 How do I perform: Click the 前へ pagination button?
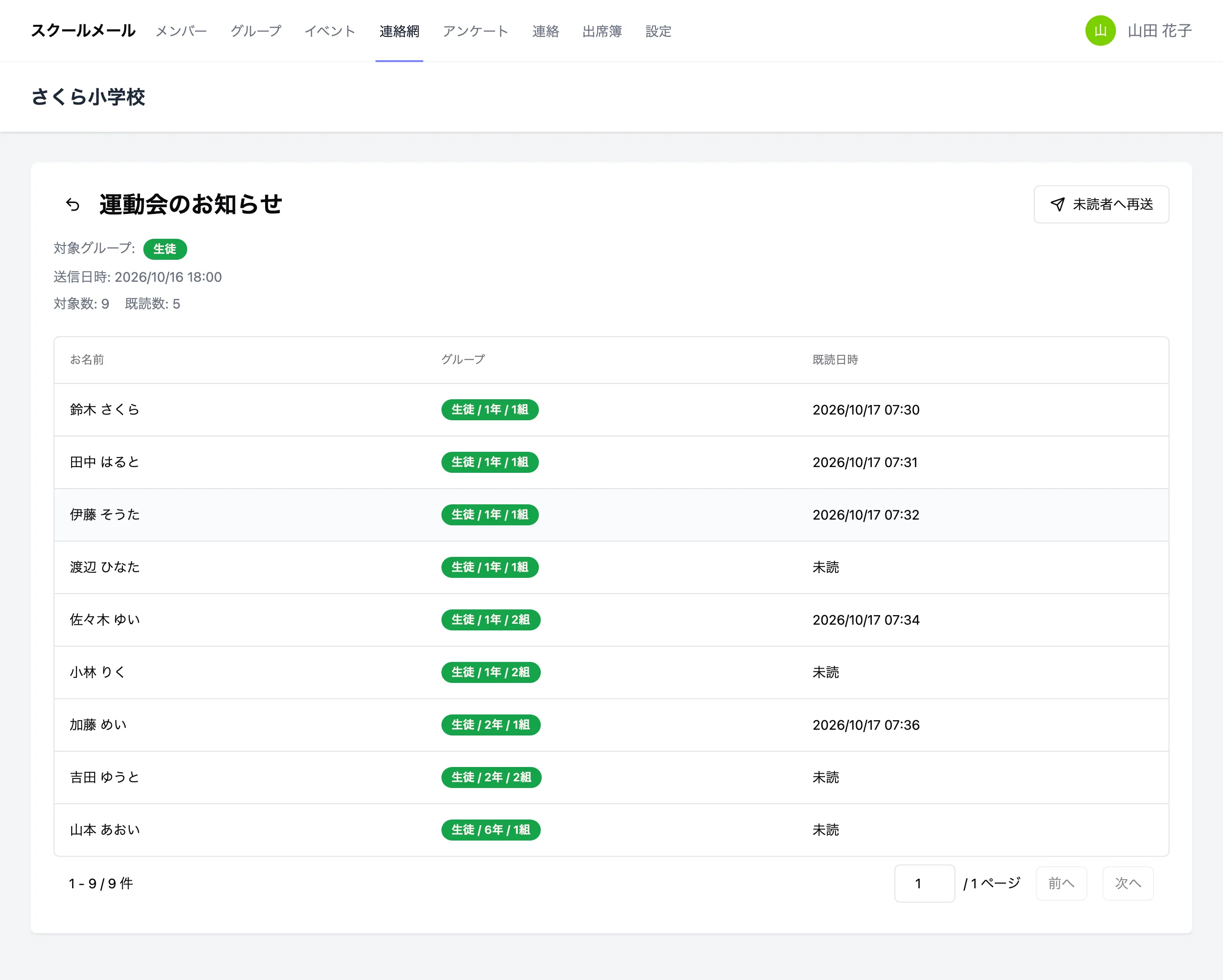tap(1061, 883)
